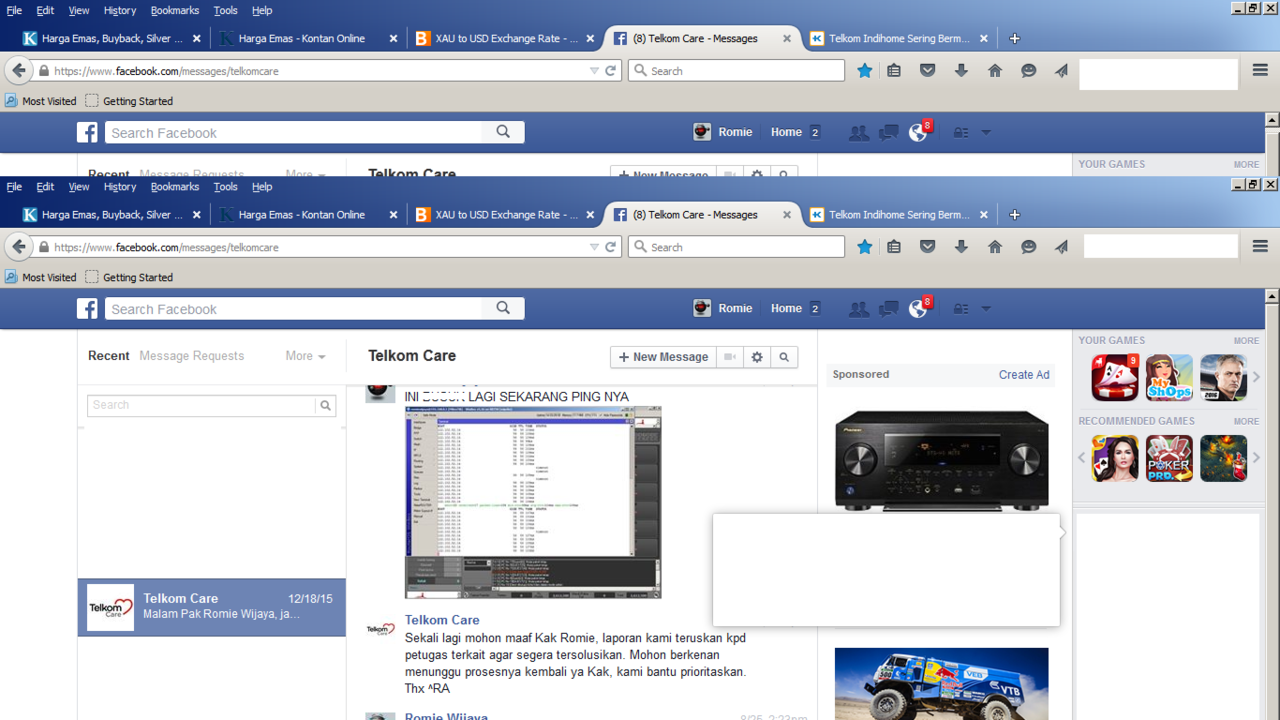Screen dimensions: 1280x720
Task: Show previous Recommended Games with left arrow
Action: click(x=1081, y=458)
